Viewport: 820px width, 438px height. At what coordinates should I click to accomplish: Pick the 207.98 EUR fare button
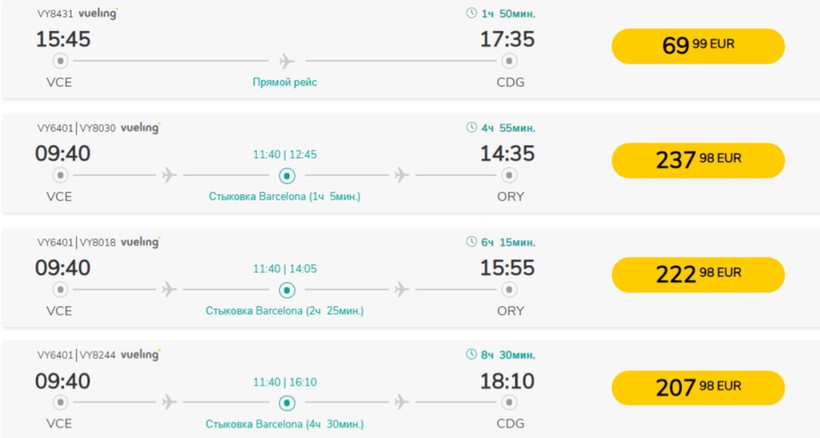click(697, 387)
